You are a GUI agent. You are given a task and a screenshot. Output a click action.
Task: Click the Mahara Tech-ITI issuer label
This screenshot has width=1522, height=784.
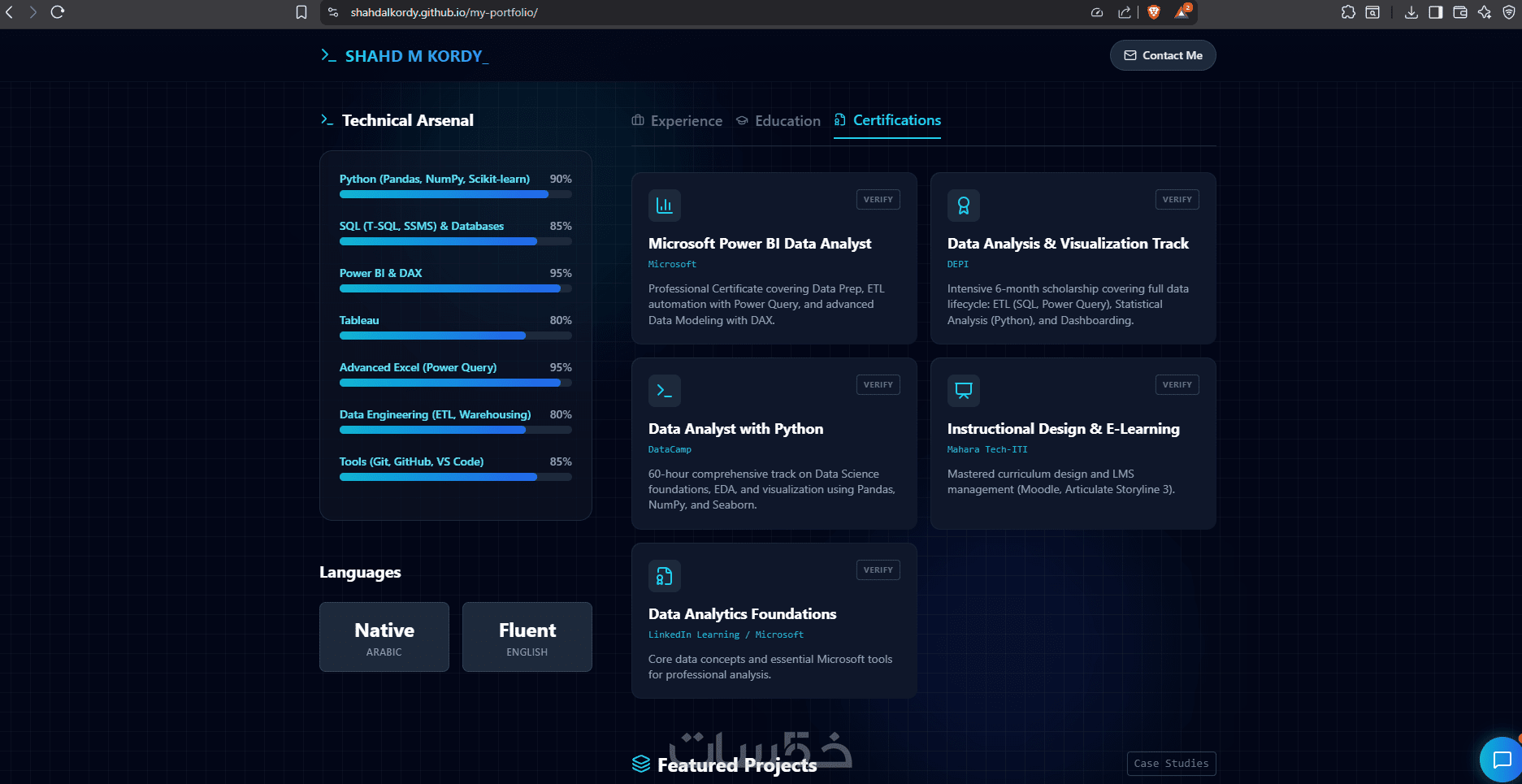tap(987, 449)
